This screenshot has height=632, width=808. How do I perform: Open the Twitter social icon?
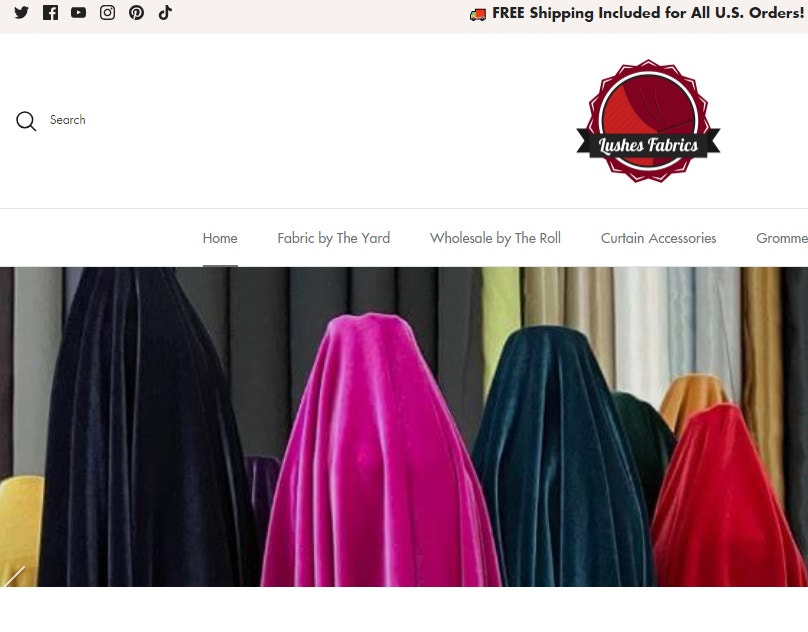[x=21, y=12]
